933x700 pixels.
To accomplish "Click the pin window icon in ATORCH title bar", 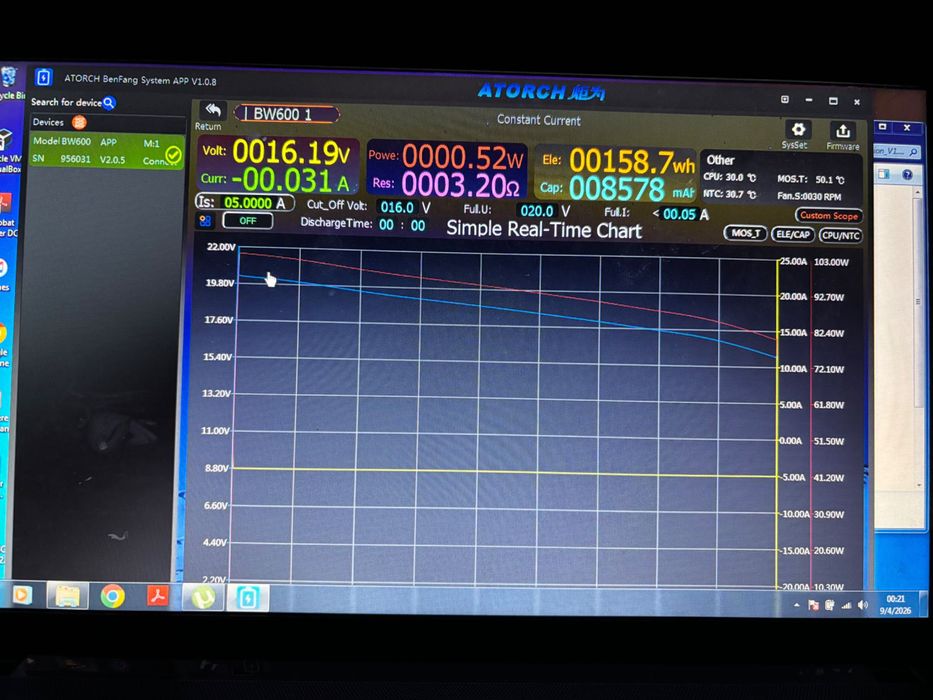I will click(785, 99).
